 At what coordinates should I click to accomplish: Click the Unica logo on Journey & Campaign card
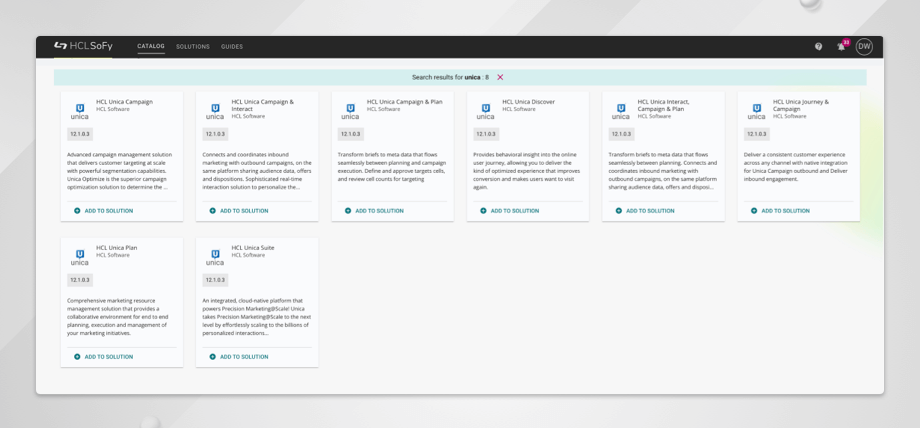756,112
